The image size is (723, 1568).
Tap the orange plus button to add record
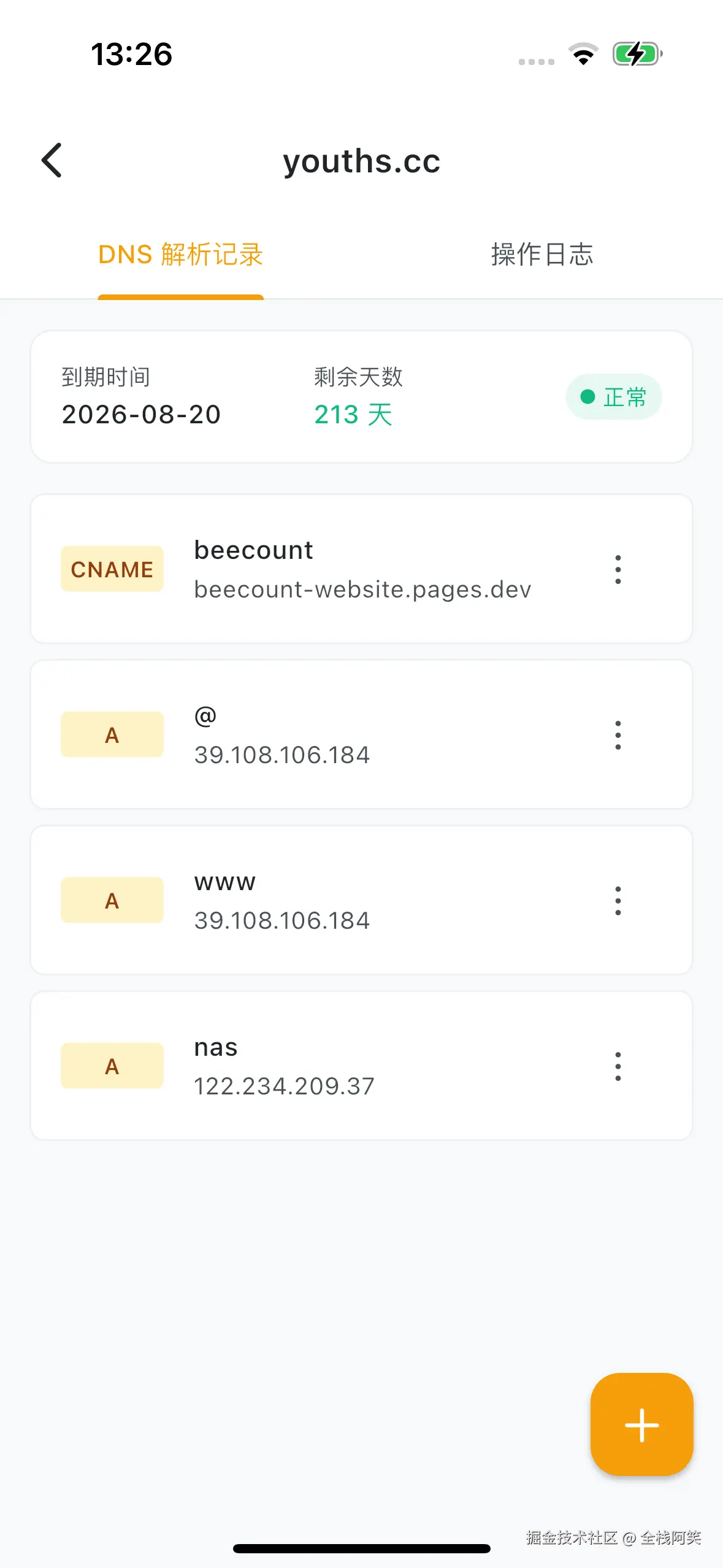[x=641, y=1424]
